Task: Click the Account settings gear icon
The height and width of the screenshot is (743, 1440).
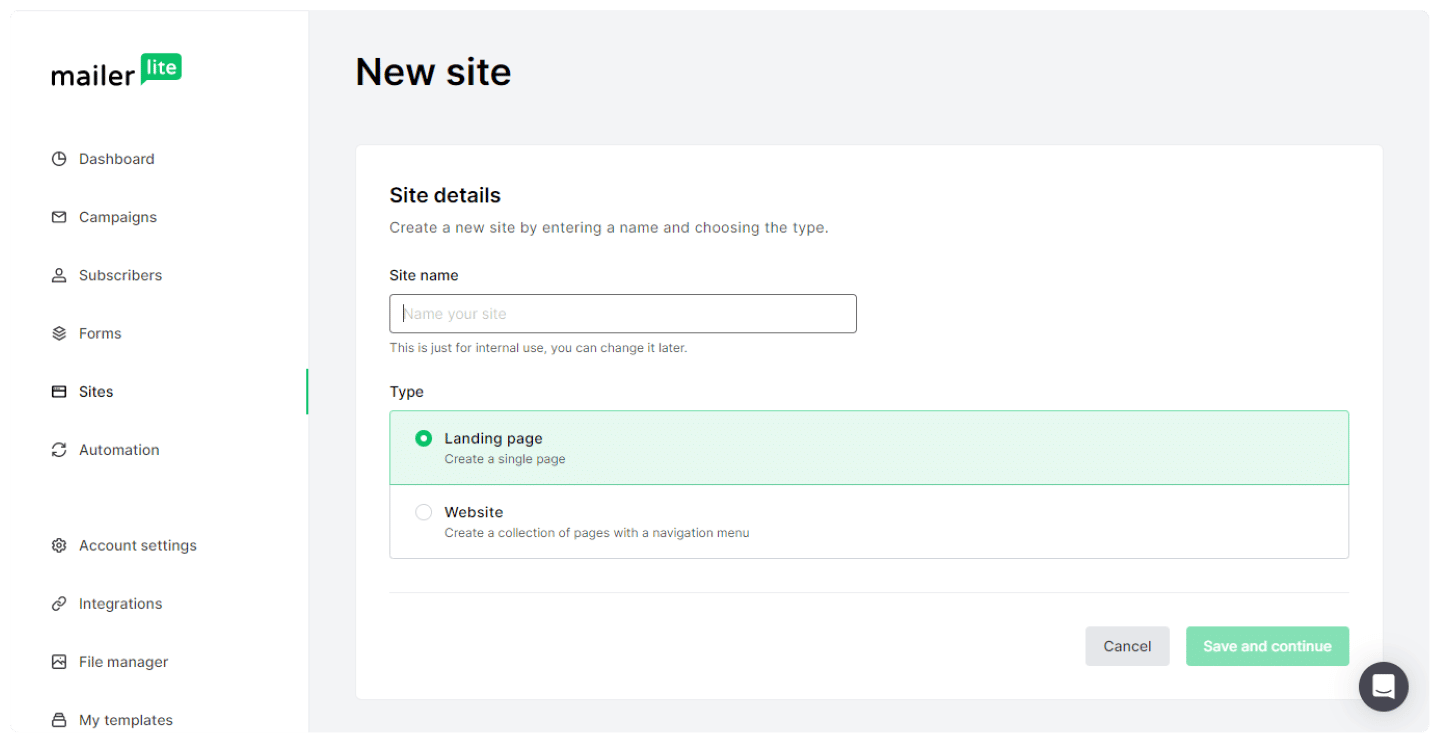Action: pyautogui.click(x=59, y=546)
